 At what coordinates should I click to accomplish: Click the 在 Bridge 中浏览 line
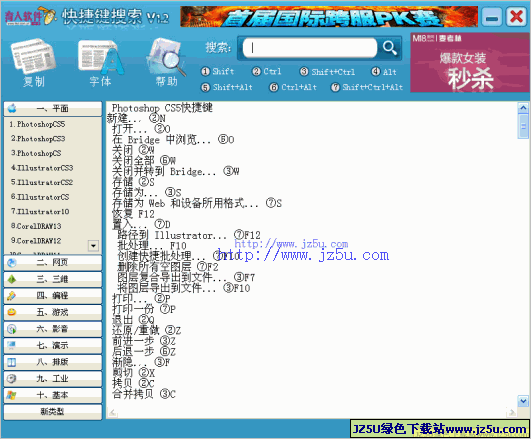tap(173, 140)
